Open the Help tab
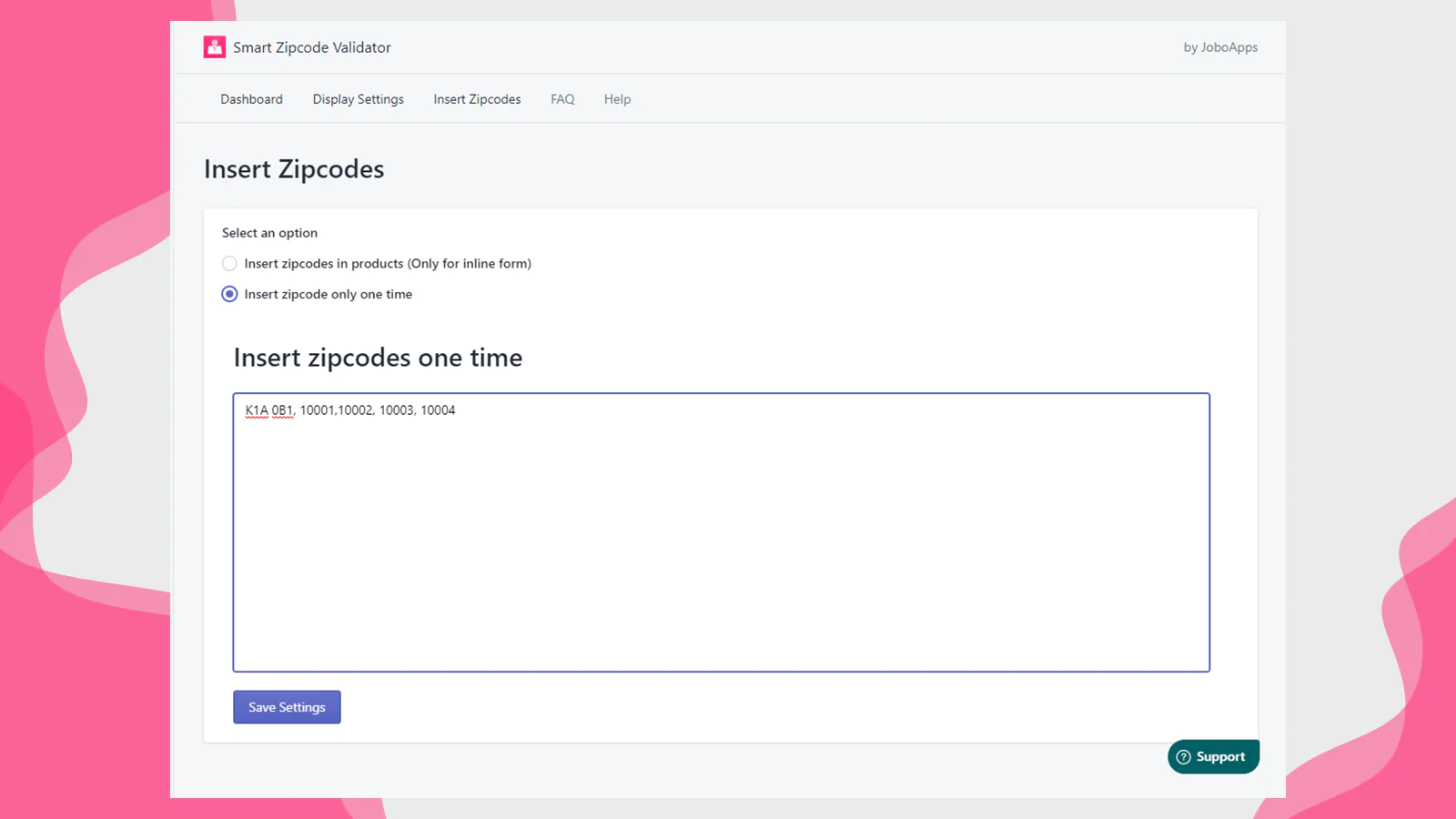The image size is (1456, 819). click(617, 99)
